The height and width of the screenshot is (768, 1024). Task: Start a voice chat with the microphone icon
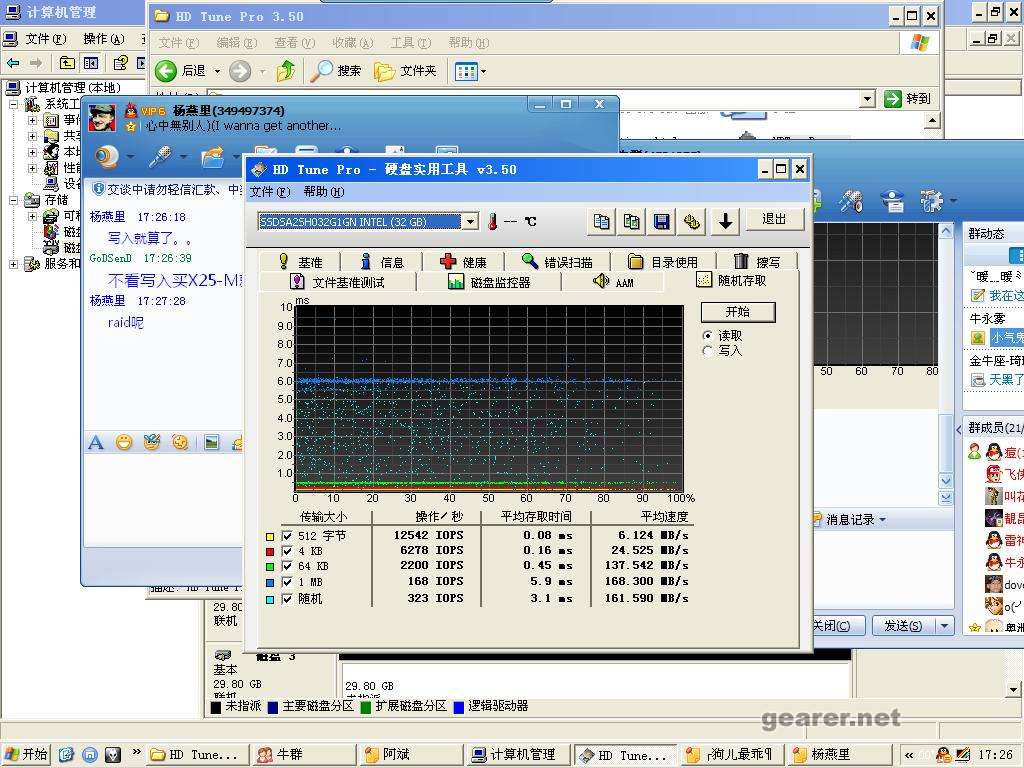point(160,157)
